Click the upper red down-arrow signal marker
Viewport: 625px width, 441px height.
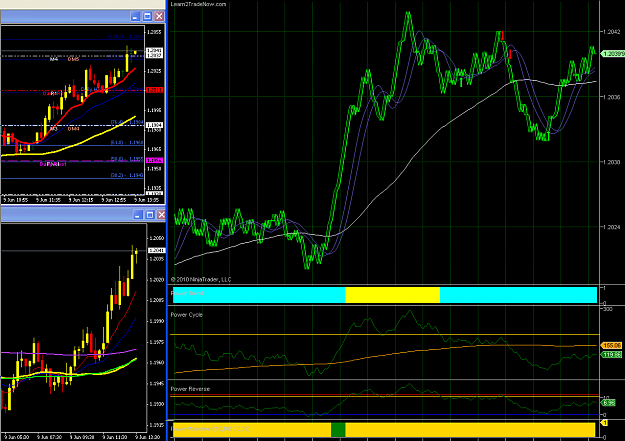point(503,35)
